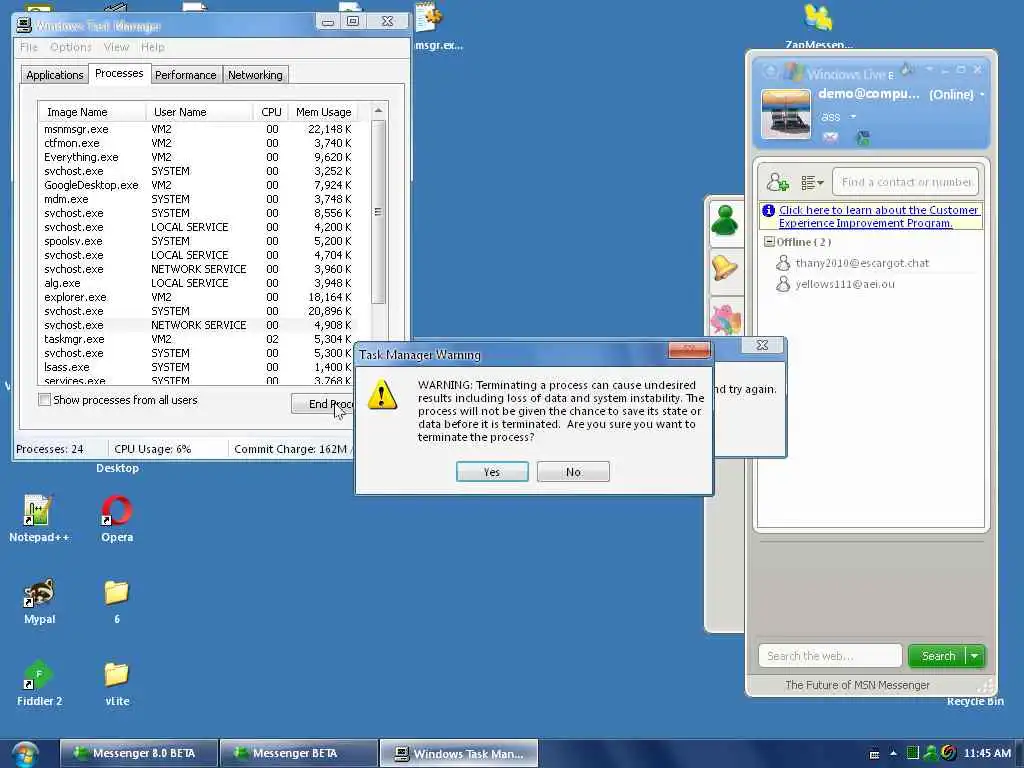Select the msnmsgr.exe process row
The image size is (1024, 768).
click(x=198, y=129)
